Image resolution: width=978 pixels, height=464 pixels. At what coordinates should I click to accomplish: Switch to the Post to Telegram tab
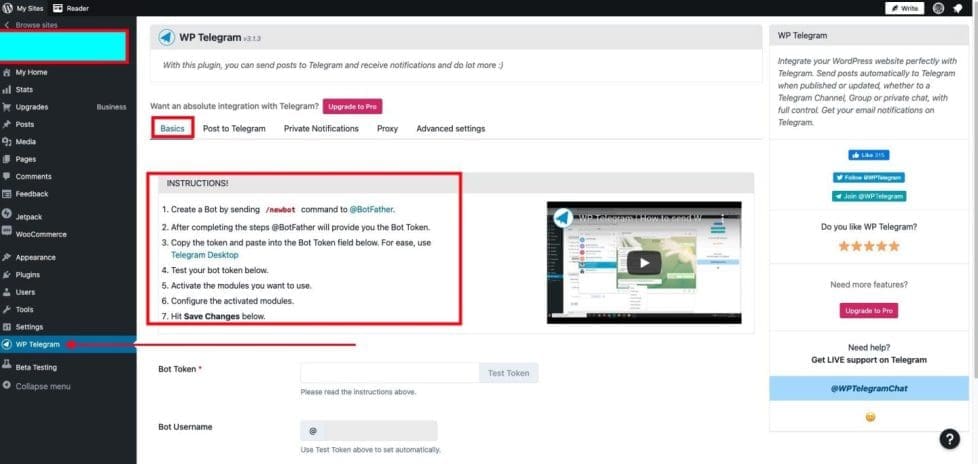point(234,129)
